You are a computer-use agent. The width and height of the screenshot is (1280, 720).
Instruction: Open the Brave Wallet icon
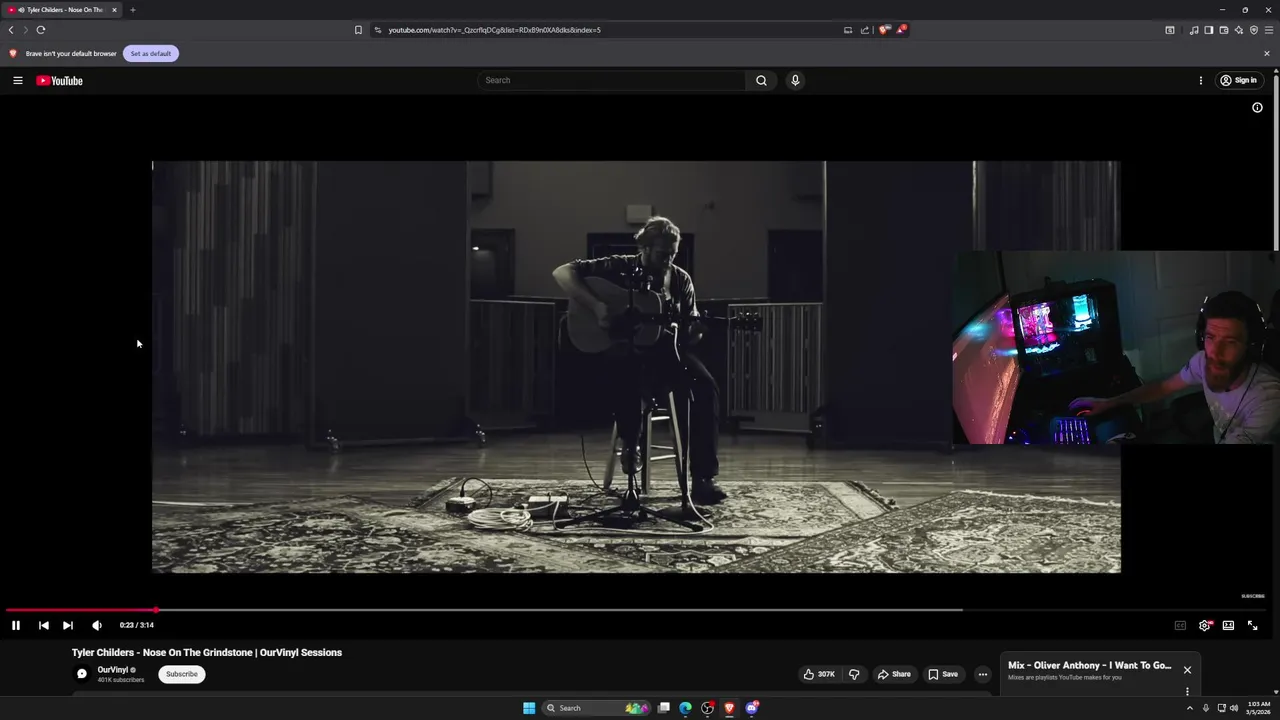1224,30
